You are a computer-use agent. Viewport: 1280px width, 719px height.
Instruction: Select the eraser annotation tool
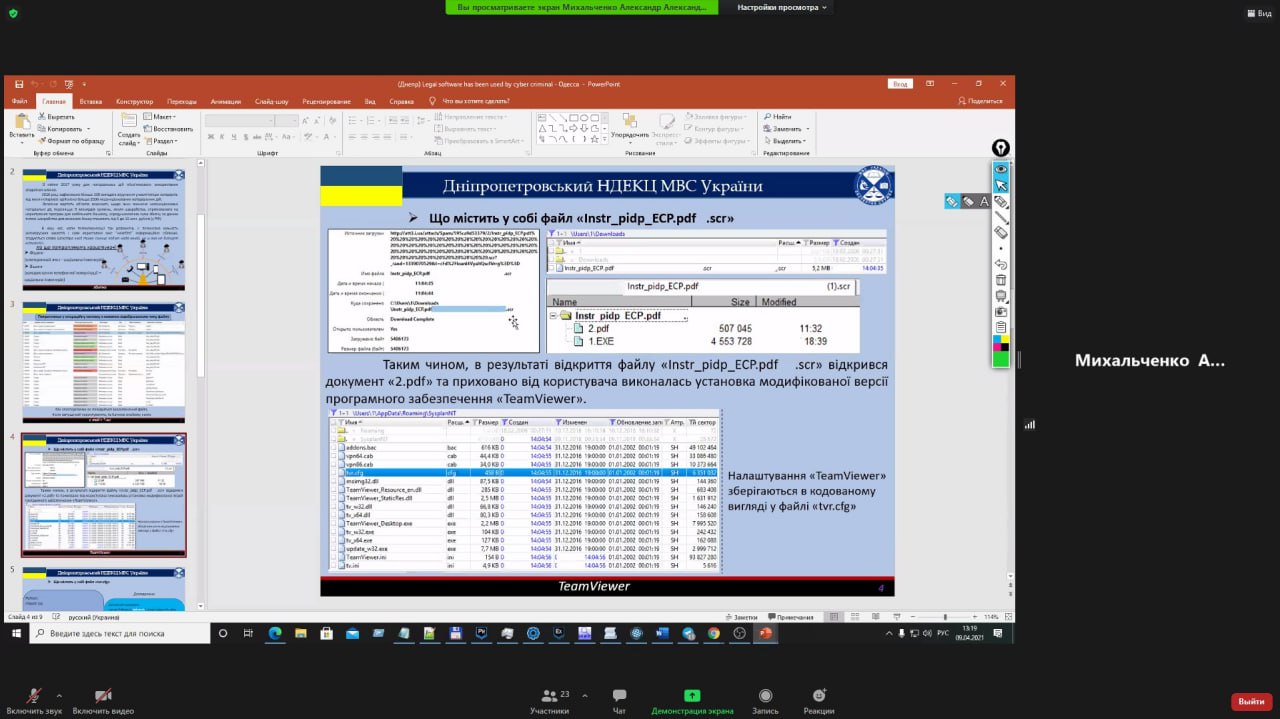pos(1001,232)
